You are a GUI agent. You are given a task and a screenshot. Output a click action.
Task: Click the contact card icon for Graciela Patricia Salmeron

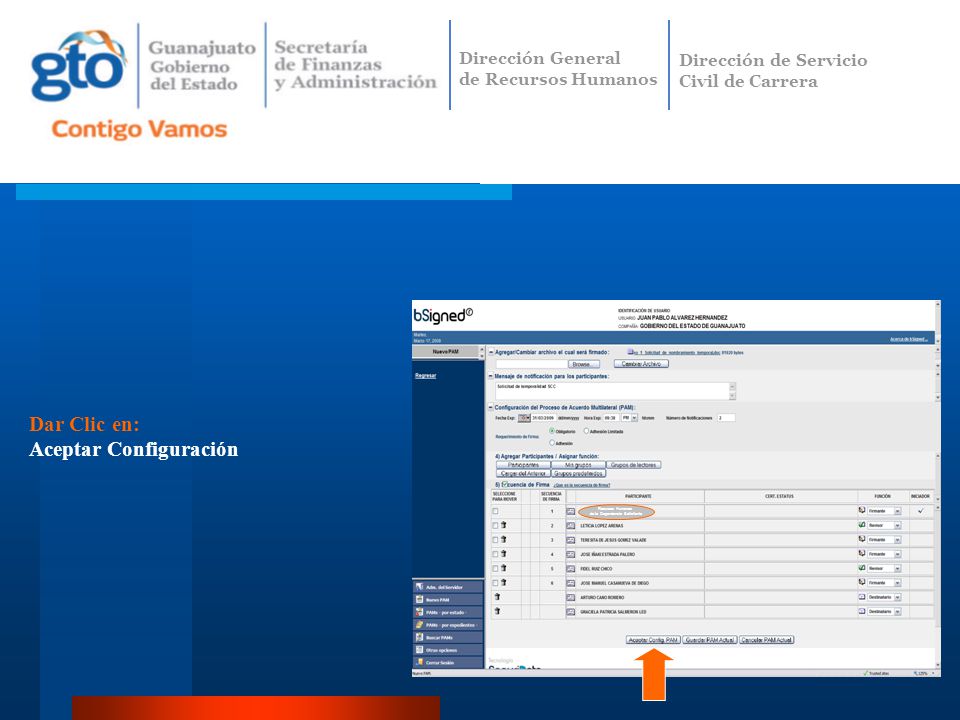[x=571, y=612]
